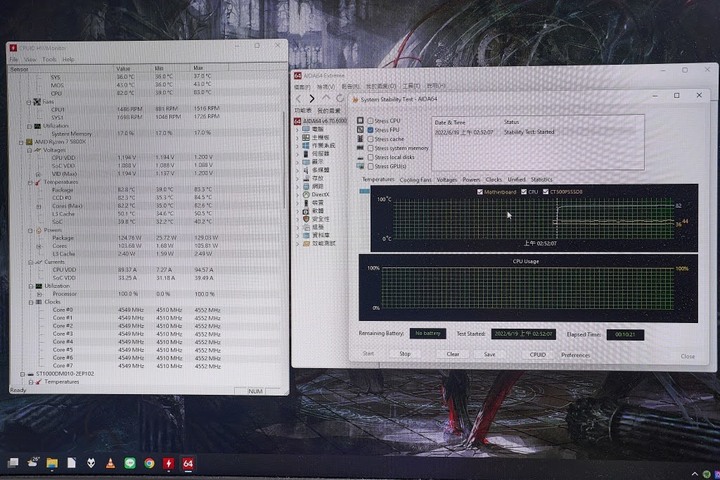Uncheck the Stress FPU checkbox
The image size is (720, 480).
tap(370, 130)
